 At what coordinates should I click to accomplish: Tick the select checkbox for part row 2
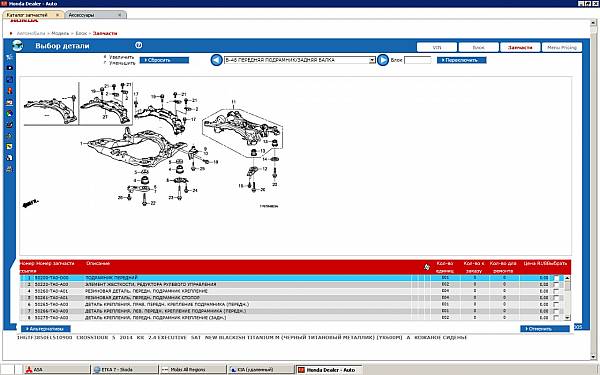point(556,284)
